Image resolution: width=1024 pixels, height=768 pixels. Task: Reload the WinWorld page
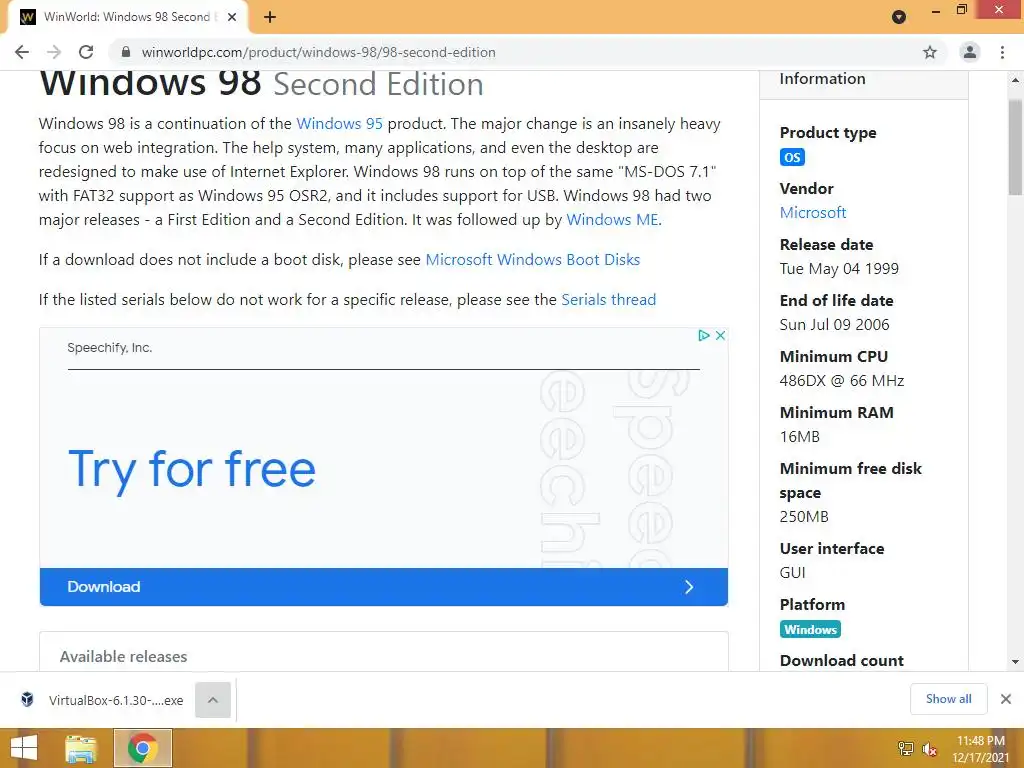pos(86,52)
